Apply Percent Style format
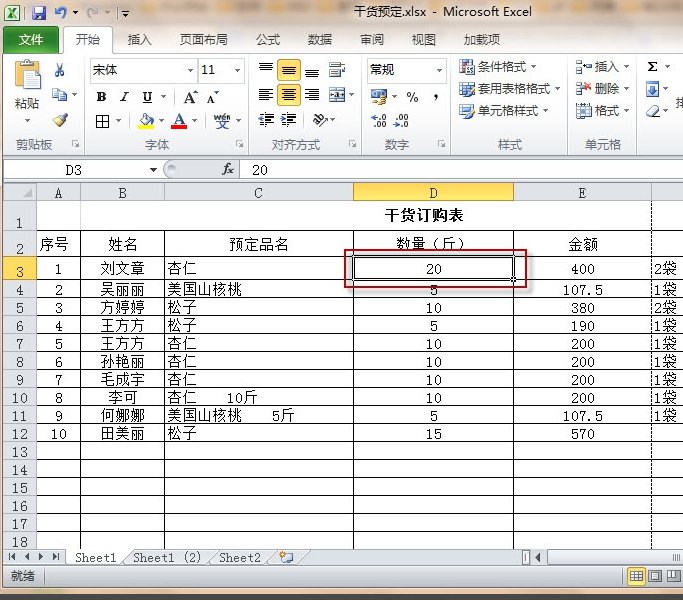The width and height of the screenshot is (683, 600). coord(412,97)
